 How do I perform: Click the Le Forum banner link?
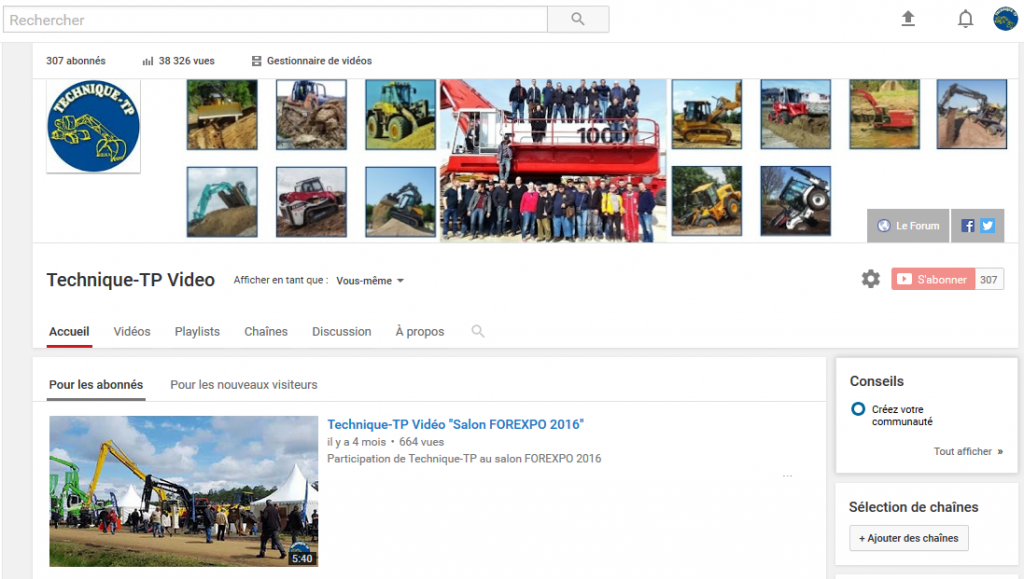[x=908, y=226]
